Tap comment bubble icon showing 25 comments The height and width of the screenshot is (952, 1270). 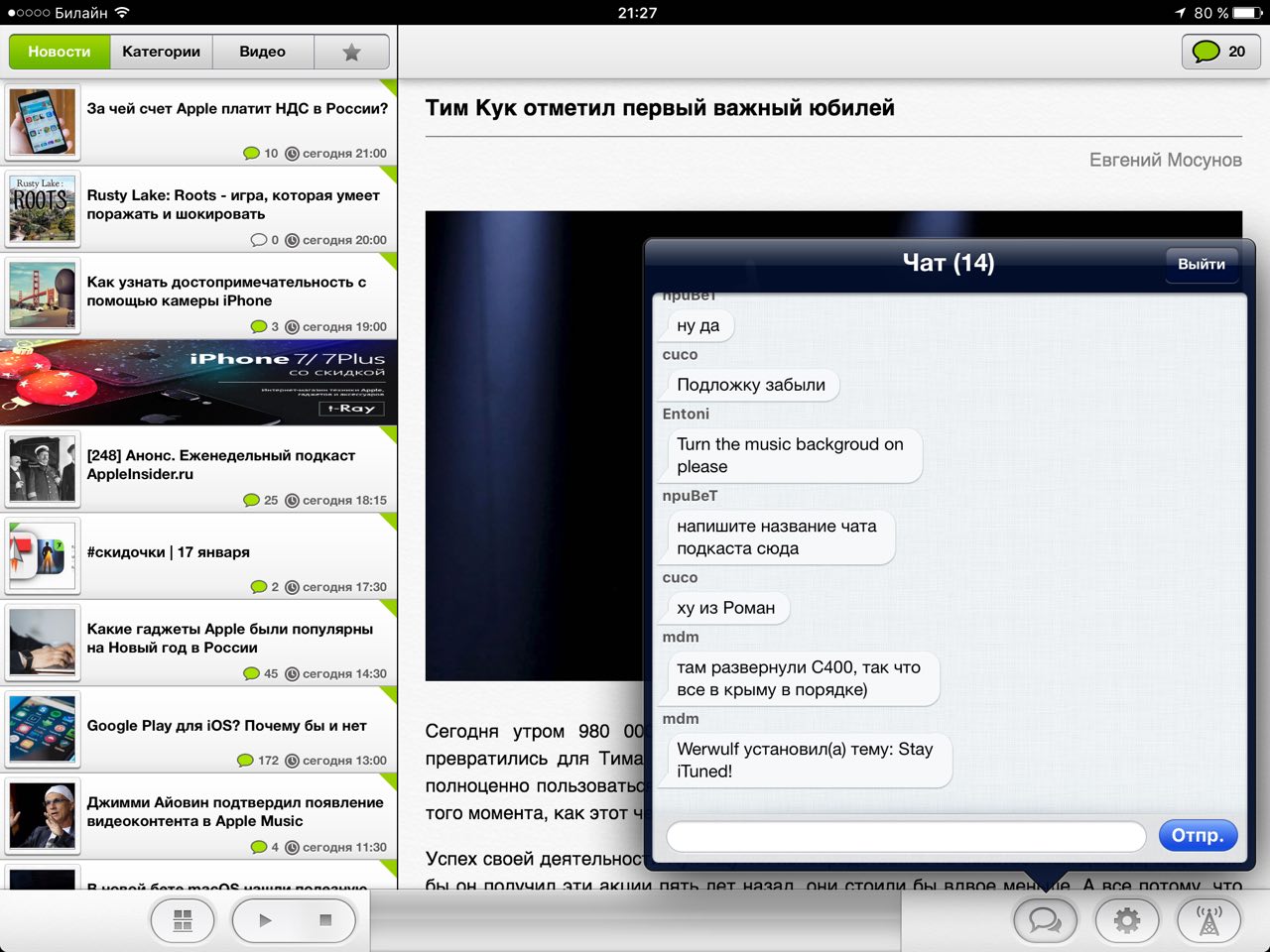point(251,501)
